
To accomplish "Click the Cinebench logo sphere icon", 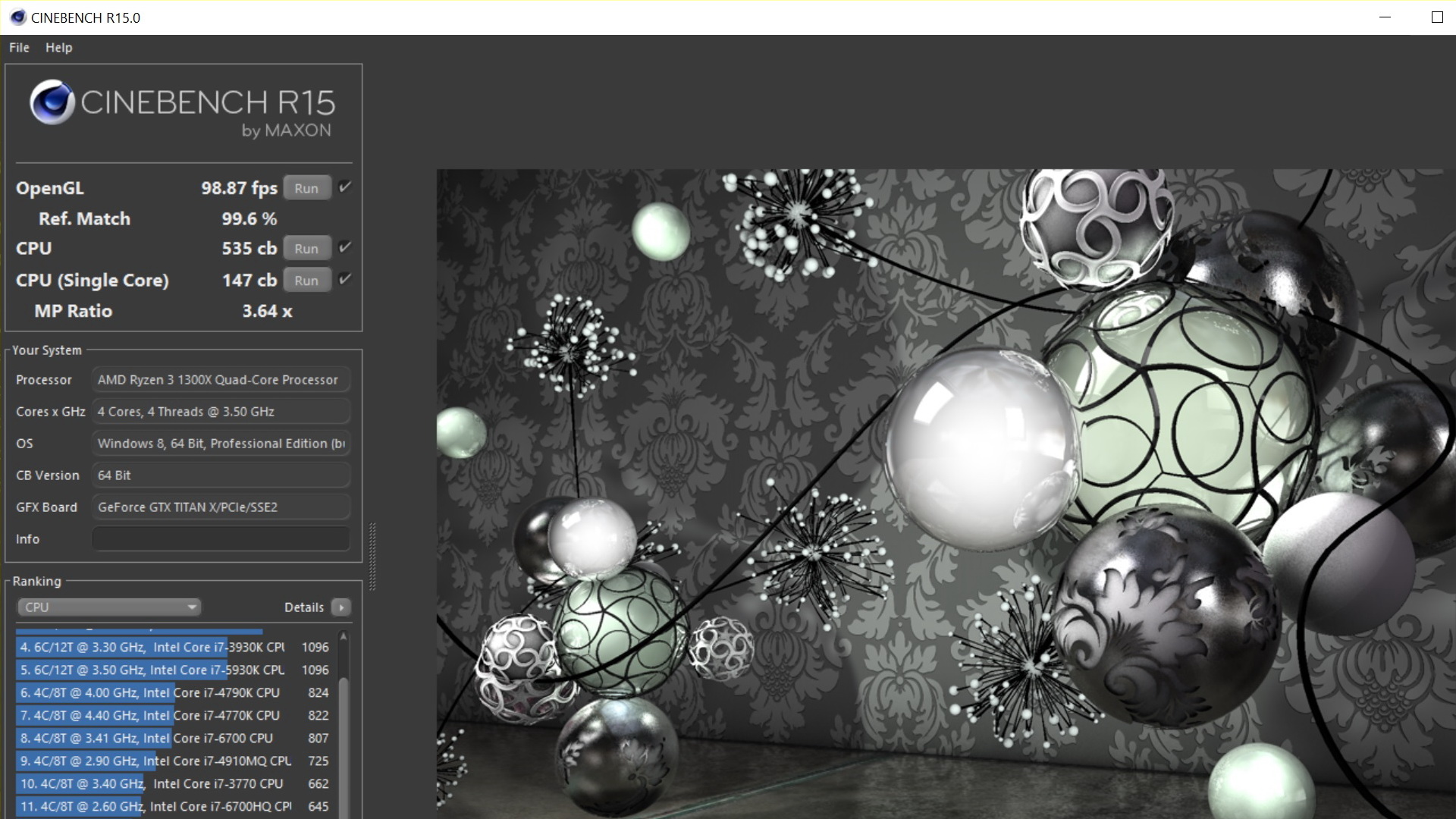I will click(x=52, y=102).
